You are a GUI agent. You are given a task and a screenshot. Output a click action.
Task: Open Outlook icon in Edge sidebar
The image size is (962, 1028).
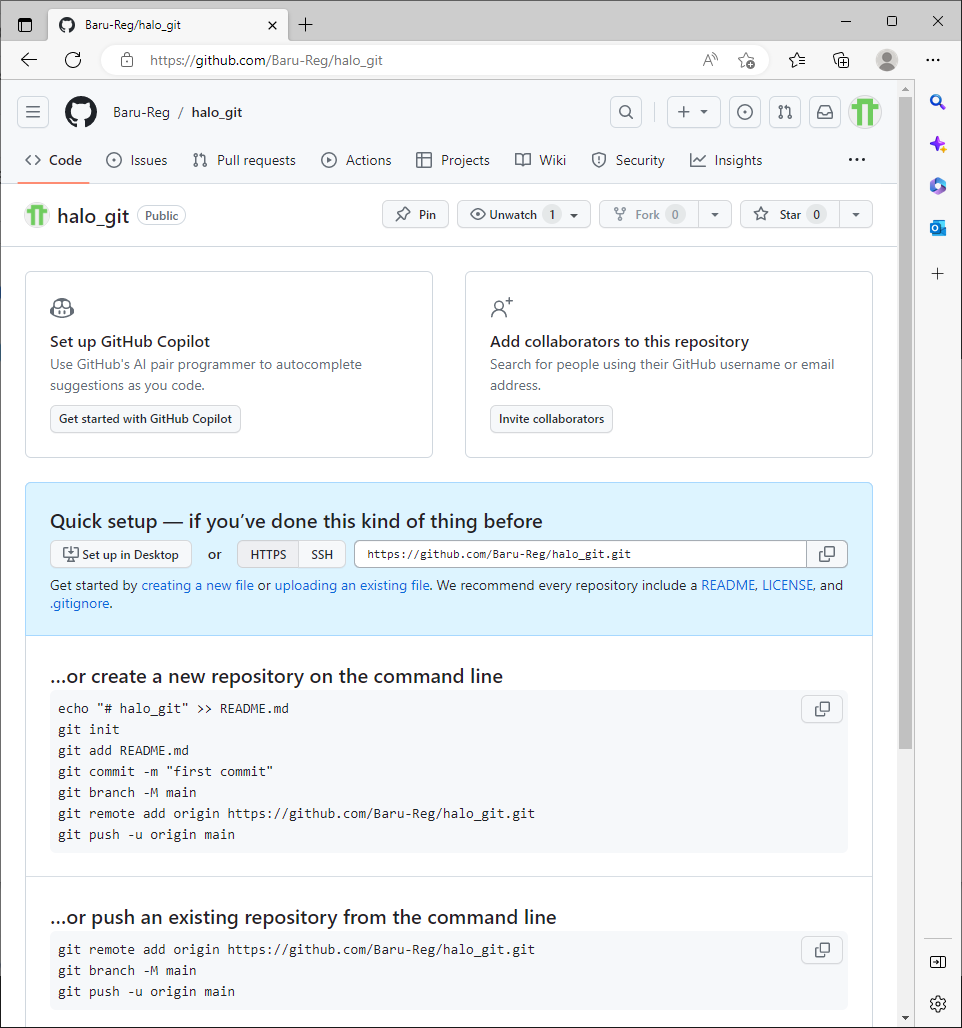click(938, 228)
